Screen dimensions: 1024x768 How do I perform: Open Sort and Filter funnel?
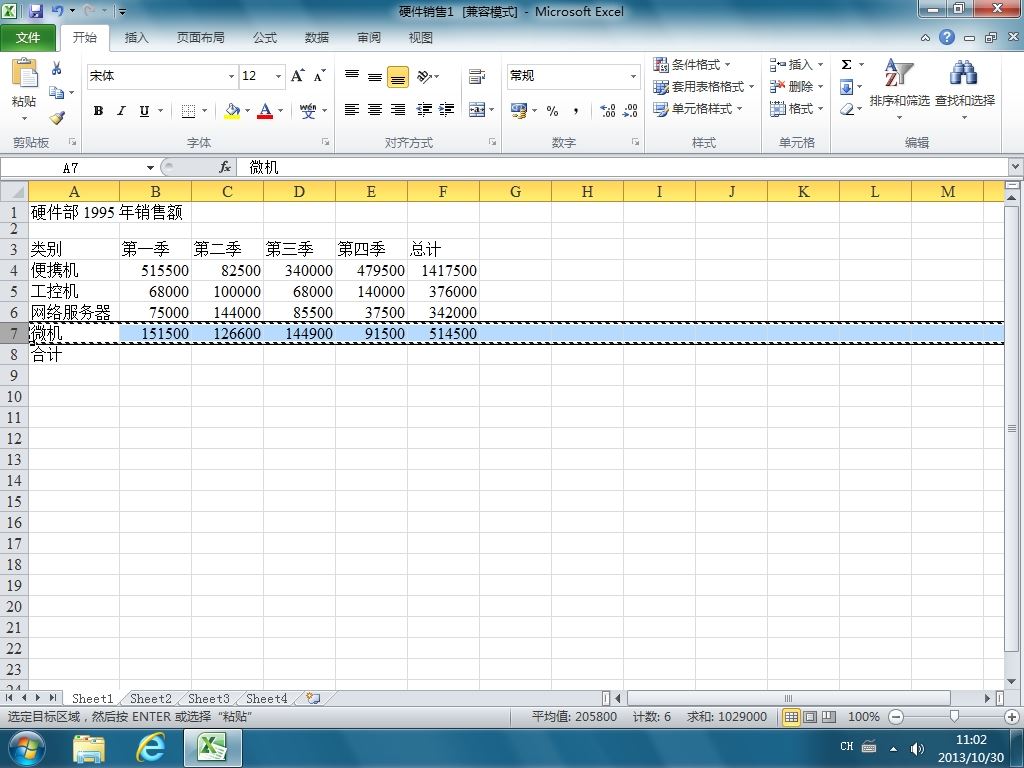click(899, 73)
